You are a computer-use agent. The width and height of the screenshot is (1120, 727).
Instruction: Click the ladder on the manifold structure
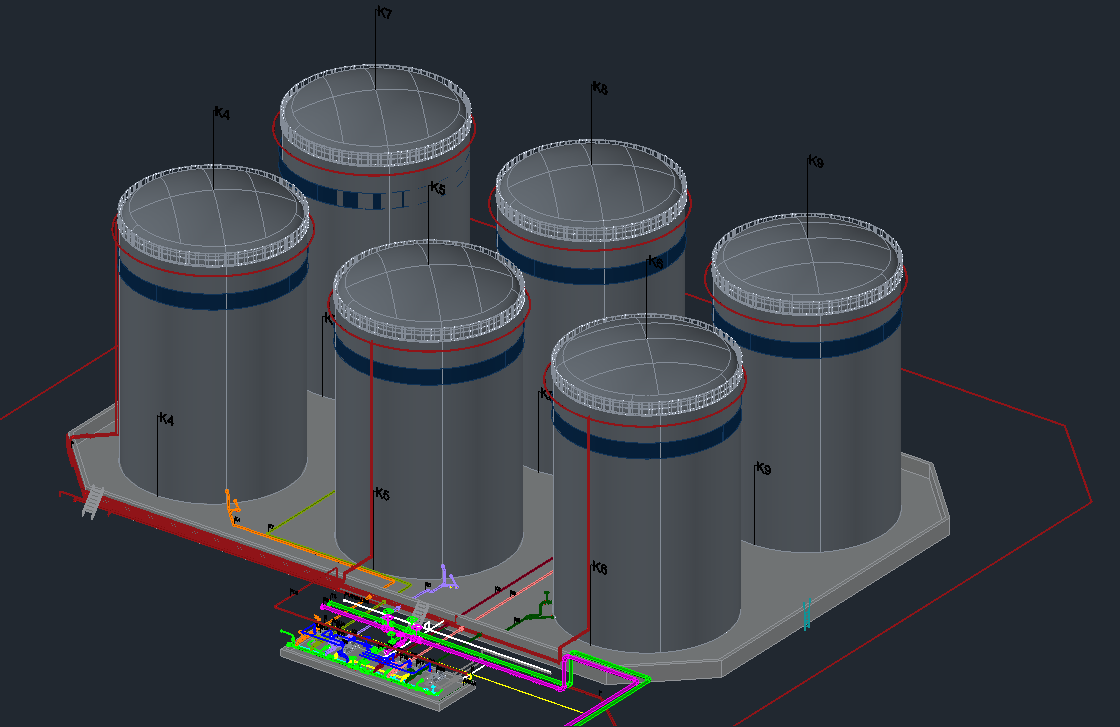(x=420, y=612)
